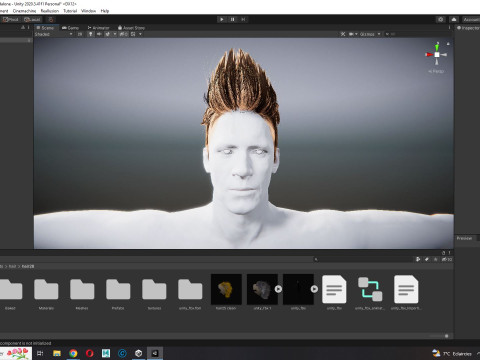Toggle scene lighting bulb icon

tap(90, 34)
